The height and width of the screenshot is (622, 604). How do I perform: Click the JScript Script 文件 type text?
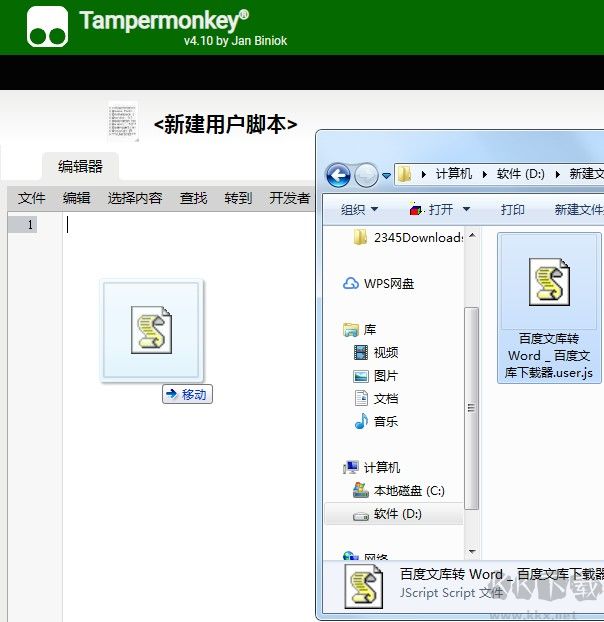[x=452, y=592]
